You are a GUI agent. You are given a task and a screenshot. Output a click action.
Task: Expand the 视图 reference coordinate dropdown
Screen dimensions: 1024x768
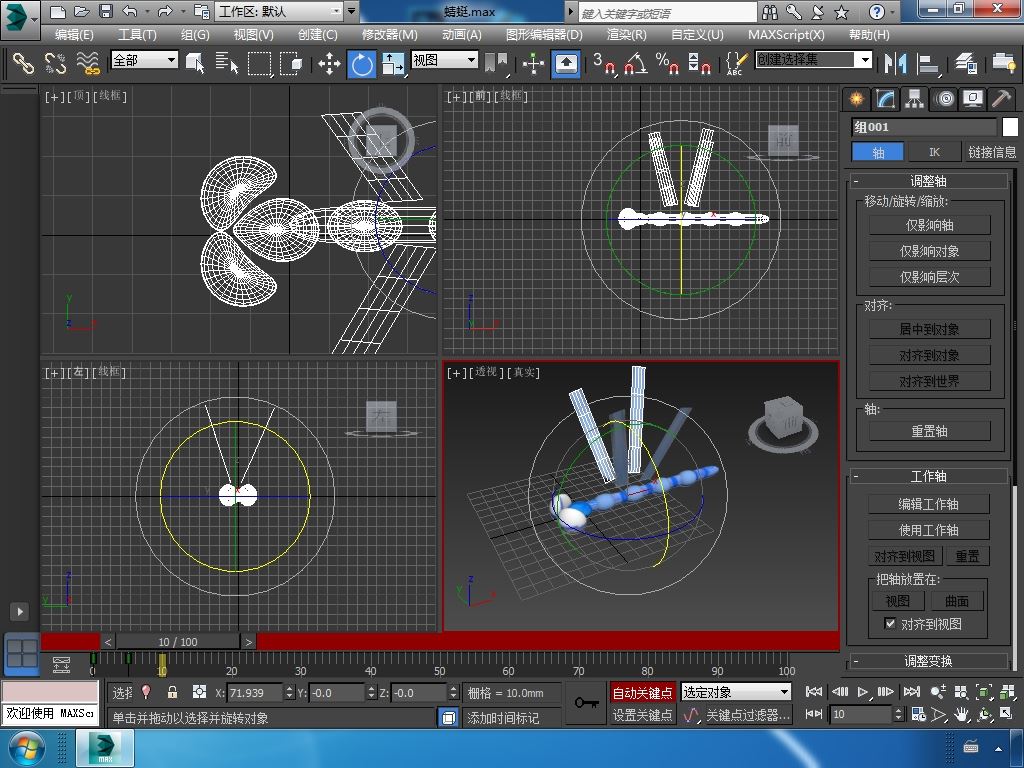[x=444, y=60]
